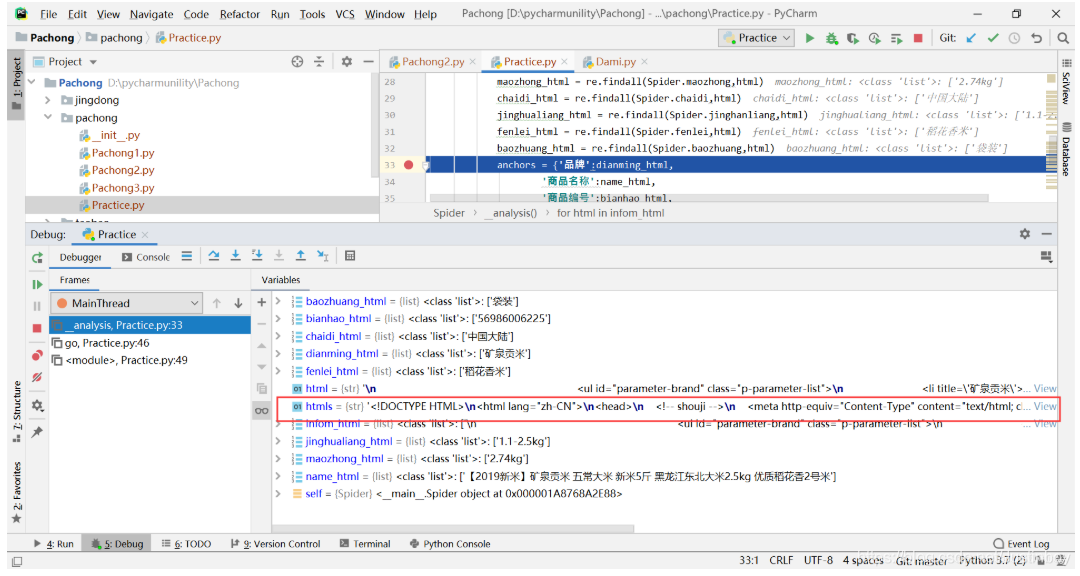Click the View link for htmls variable
The width and height of the screenshot is (1080, 576).
coord(1044,406)
